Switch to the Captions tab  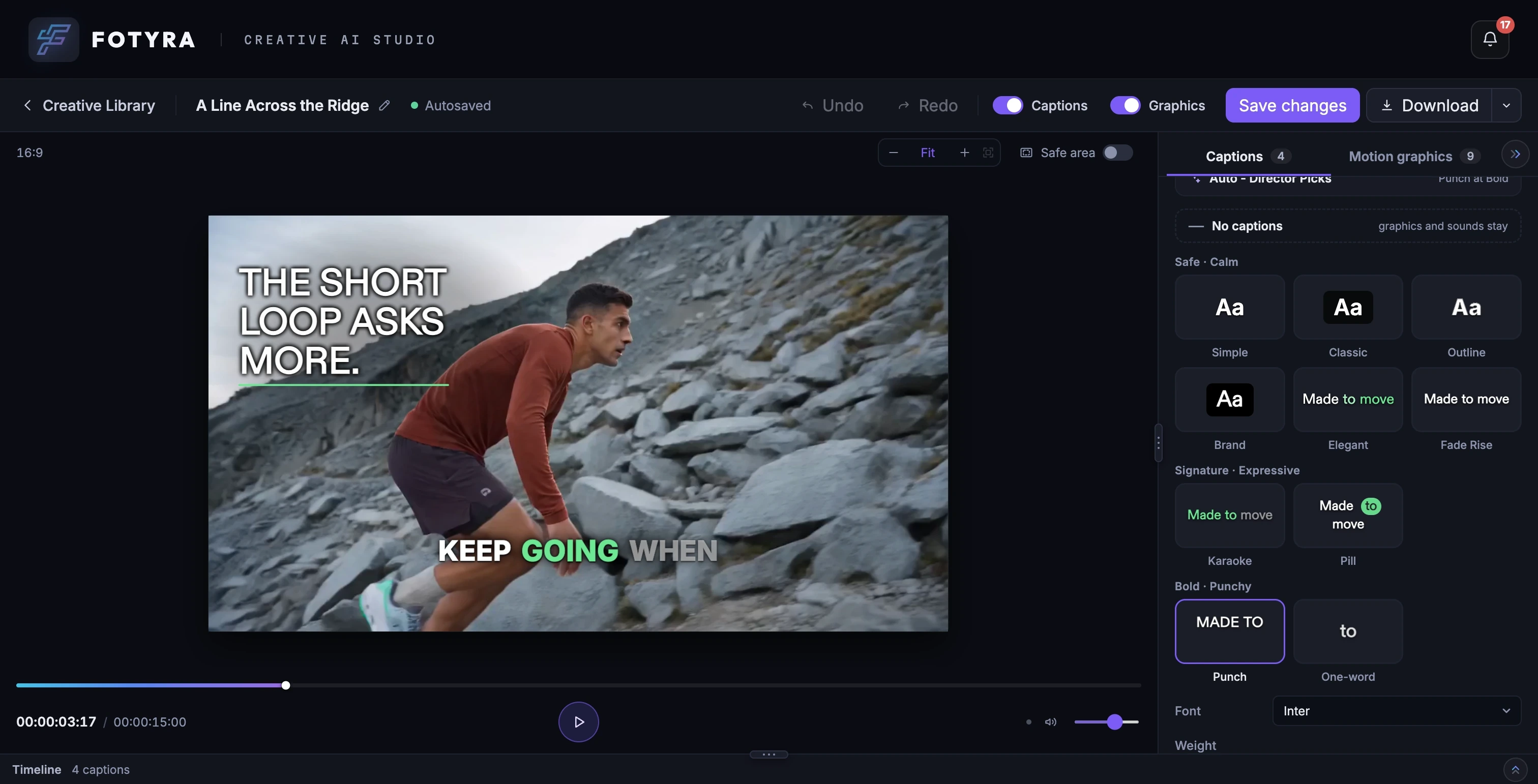(1248, 156)
